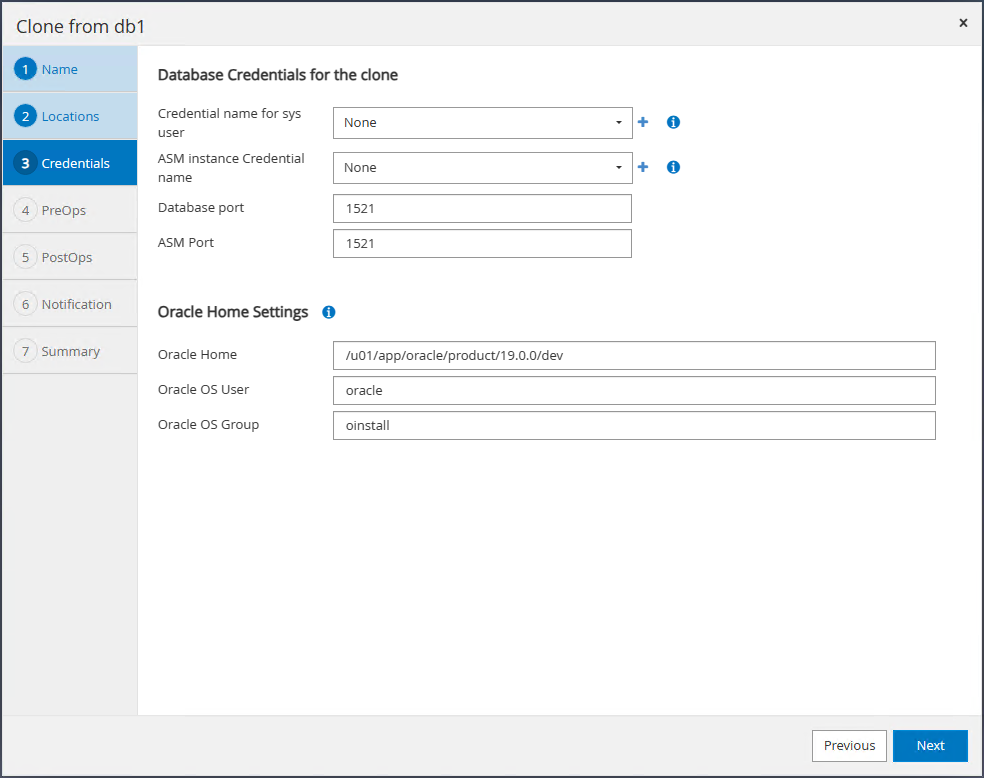Image resolution: width=984 pixels, height=778 pixels.
Task: Click plus icon beside sys user credential
Action: click(x=643, y=122)
